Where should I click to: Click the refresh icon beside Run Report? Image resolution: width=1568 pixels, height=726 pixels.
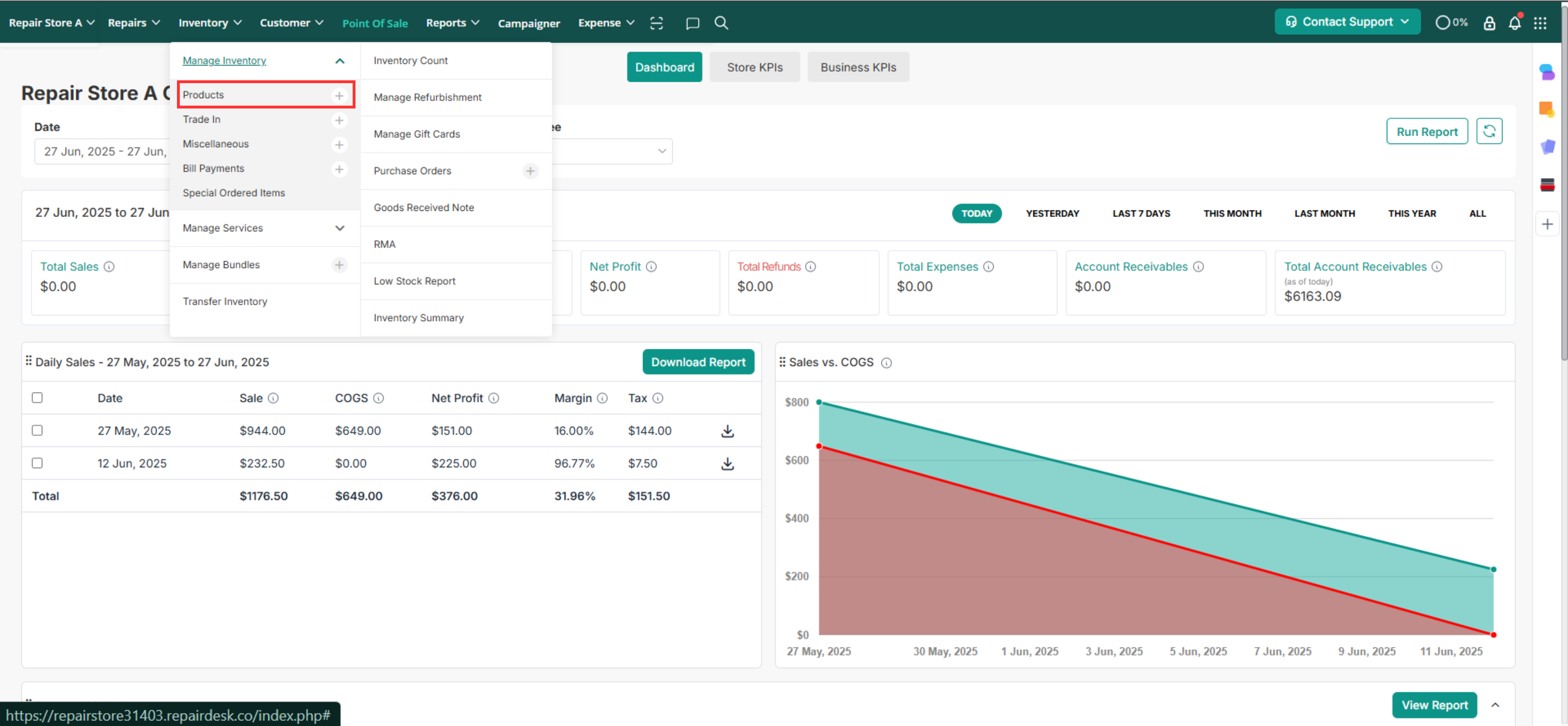pyautogui.click(x=1489, y=131)
